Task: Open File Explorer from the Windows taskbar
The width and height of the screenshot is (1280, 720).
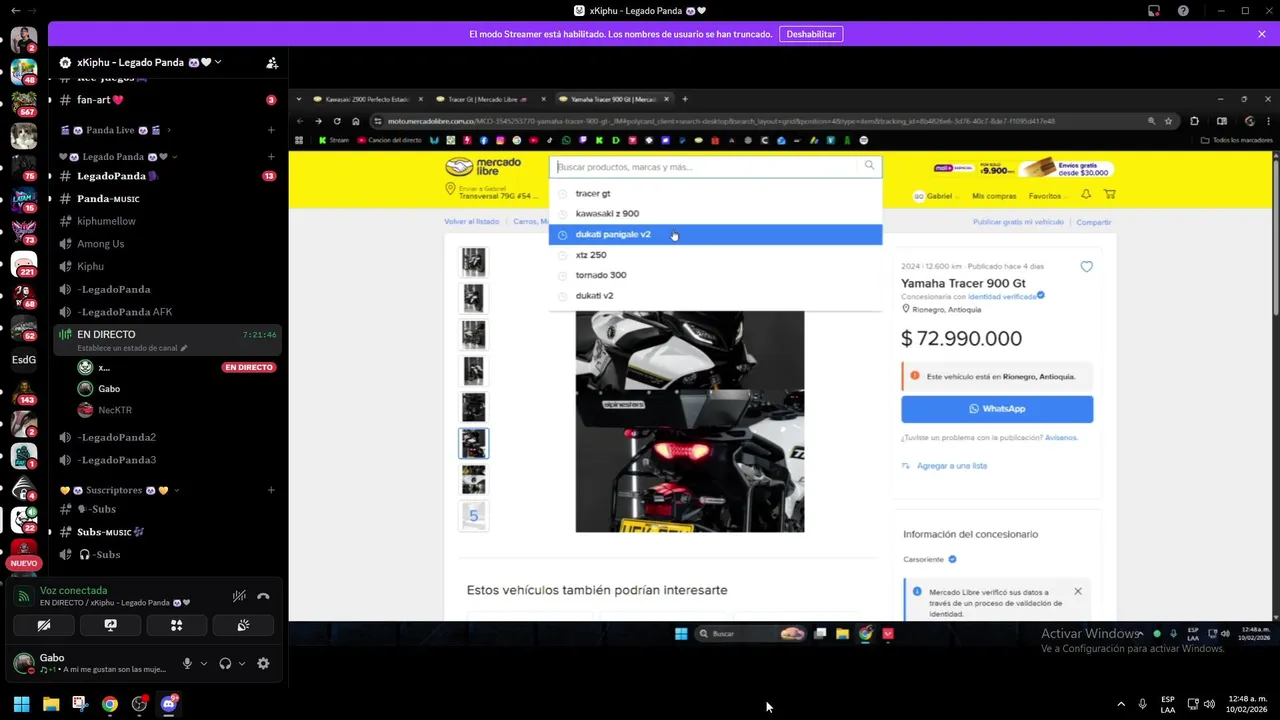Action: [x=51, y=704]
